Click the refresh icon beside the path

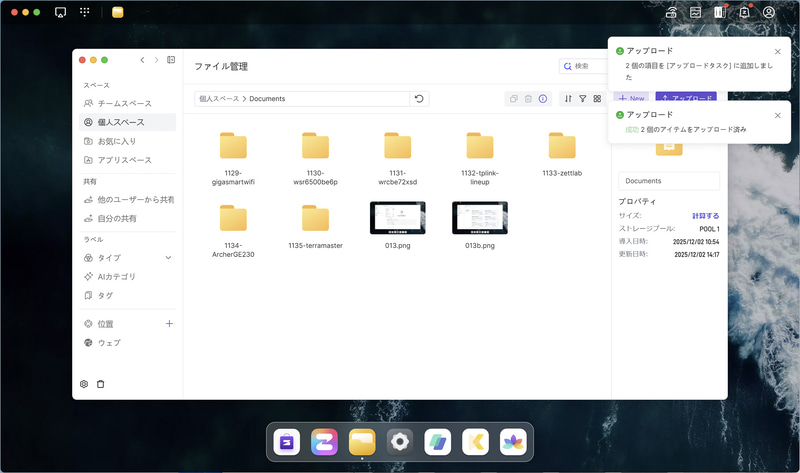coord(419,99)
